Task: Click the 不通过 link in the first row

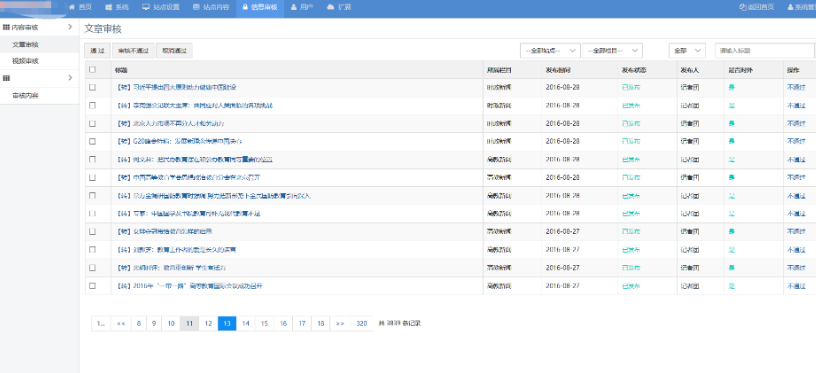Action: coord(796,87)
